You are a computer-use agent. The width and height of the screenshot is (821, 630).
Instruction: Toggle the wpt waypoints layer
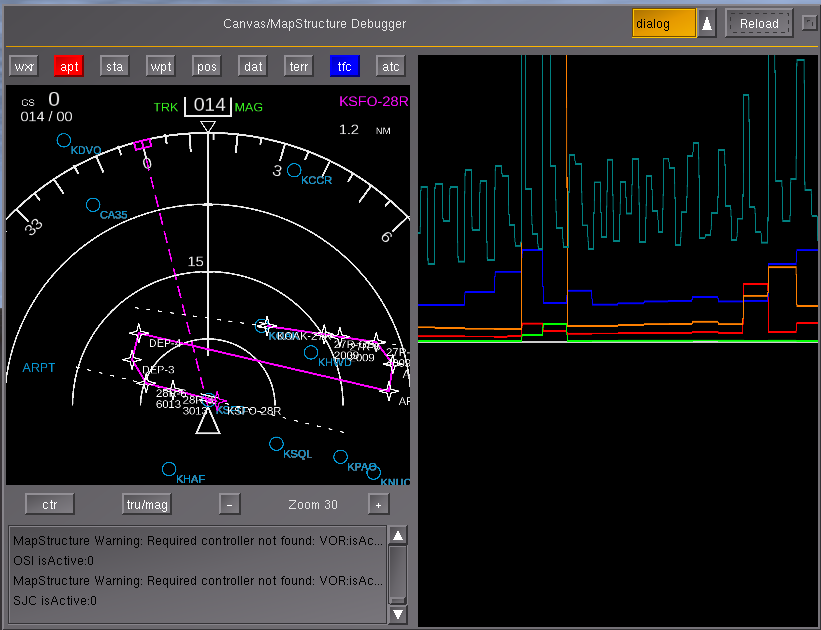coord(161,67)
